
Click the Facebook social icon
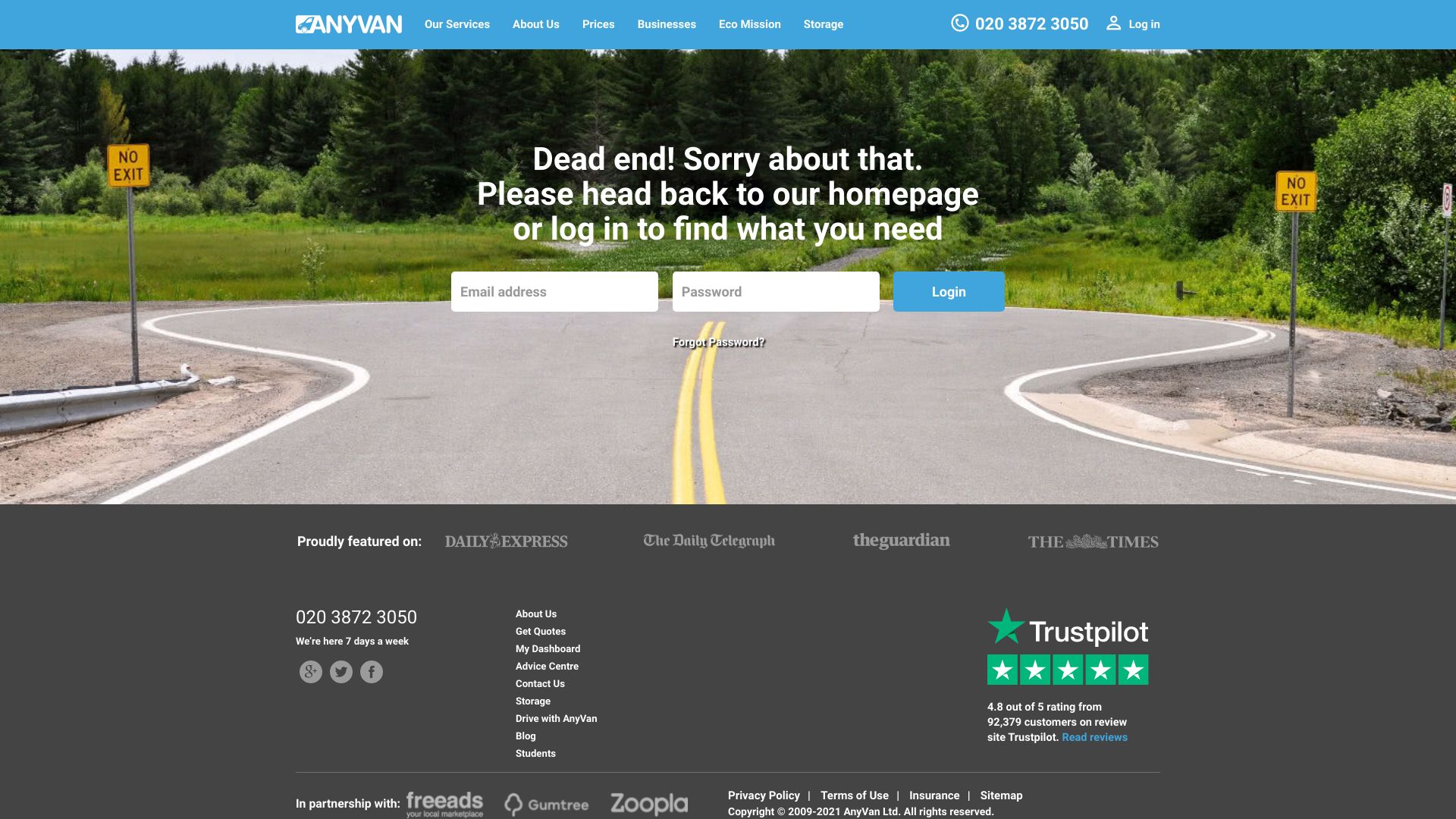pyautogui.click(x=370, y=671)
